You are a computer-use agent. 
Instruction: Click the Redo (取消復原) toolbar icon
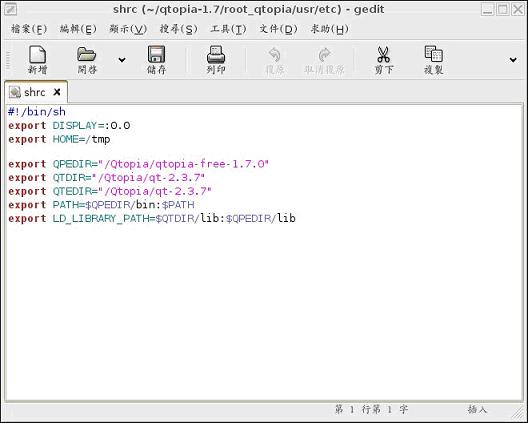click(x=324, y=60)
